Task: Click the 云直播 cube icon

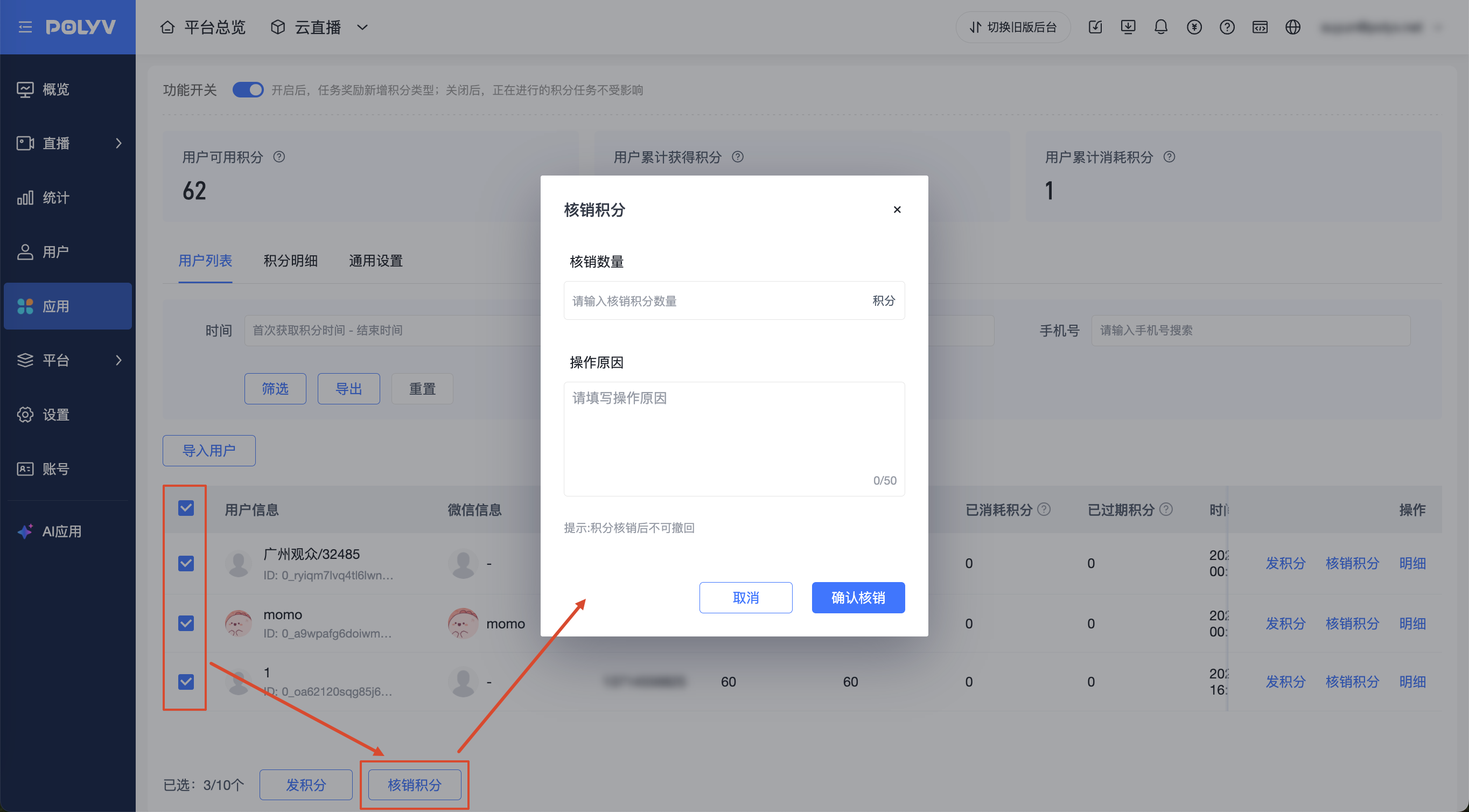Action: click(x=278, y=27)
